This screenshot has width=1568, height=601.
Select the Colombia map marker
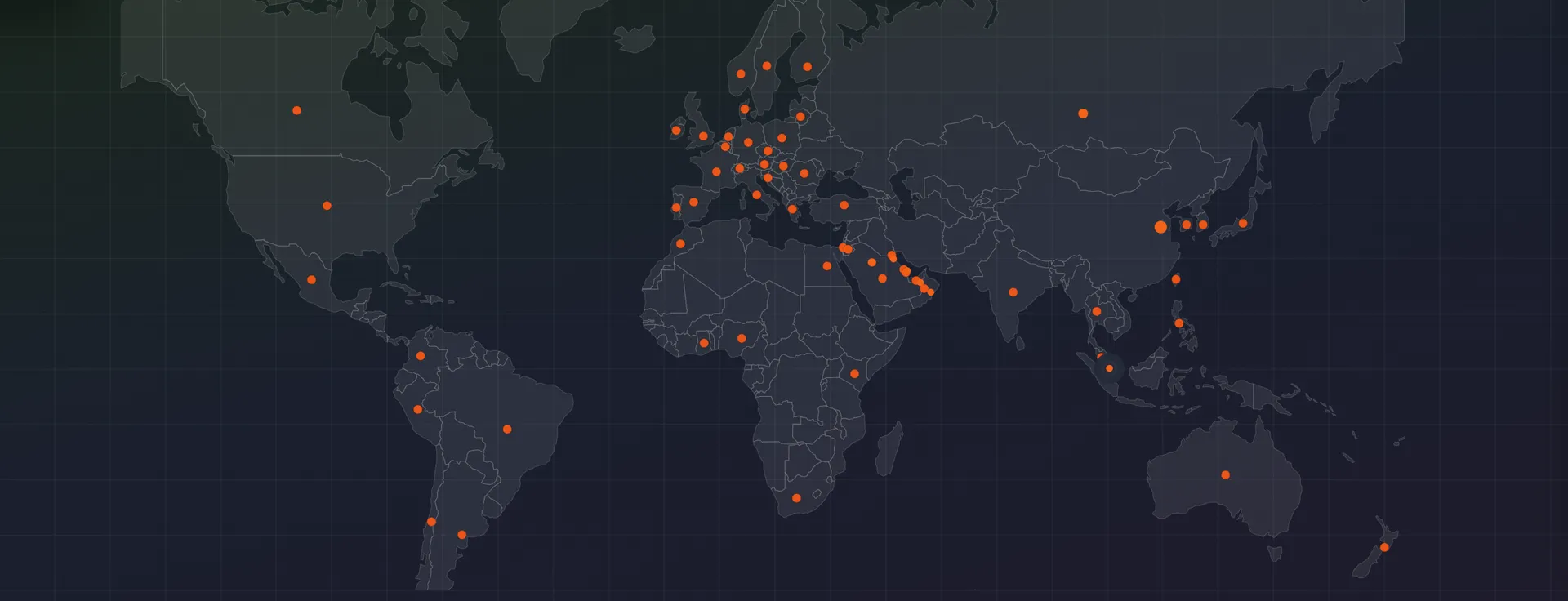(x=421, y=356)
